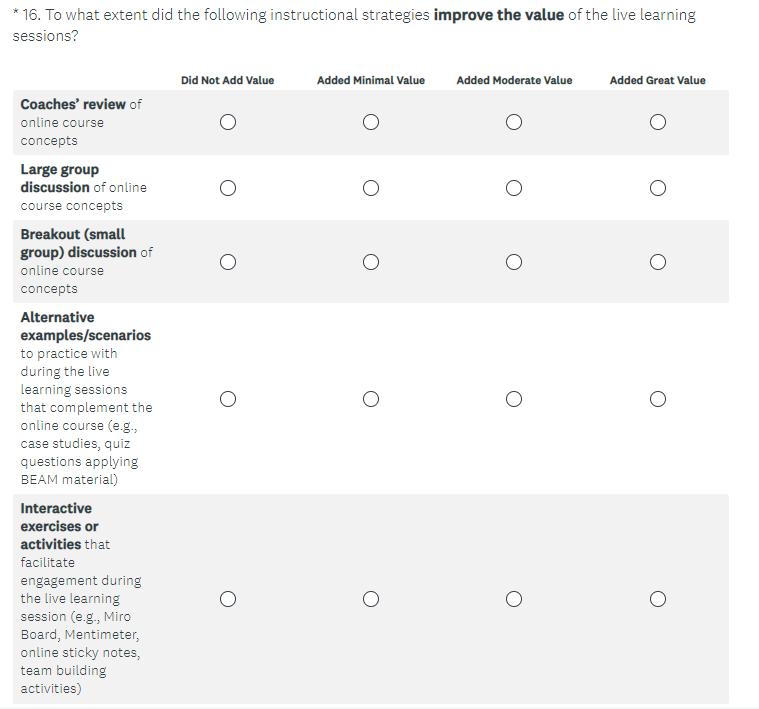Mark Large group discussion as 'Added Great Value'
The width and height of the screenshot is (759, 709).
pos(657,188)
